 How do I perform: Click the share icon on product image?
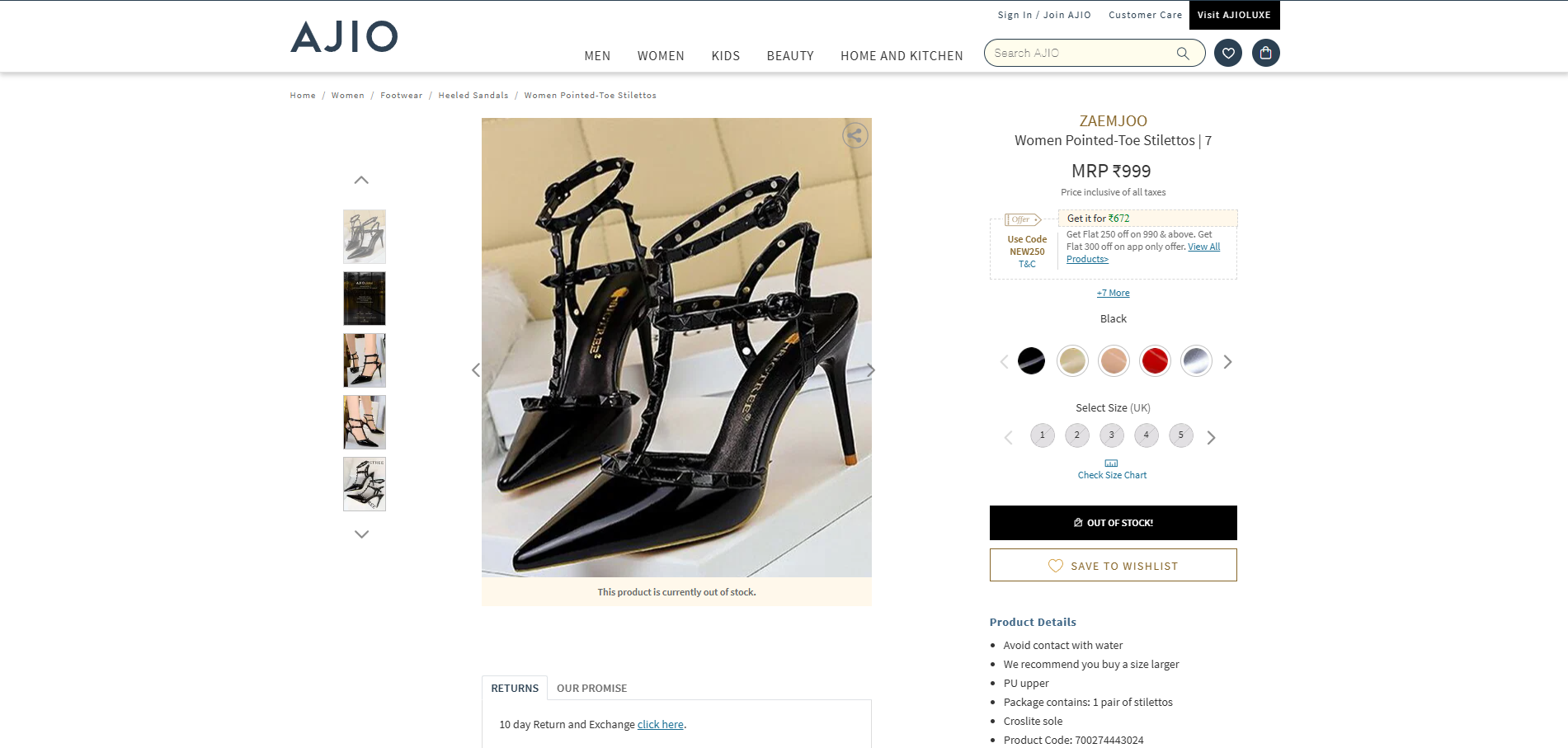pos(855,135)
